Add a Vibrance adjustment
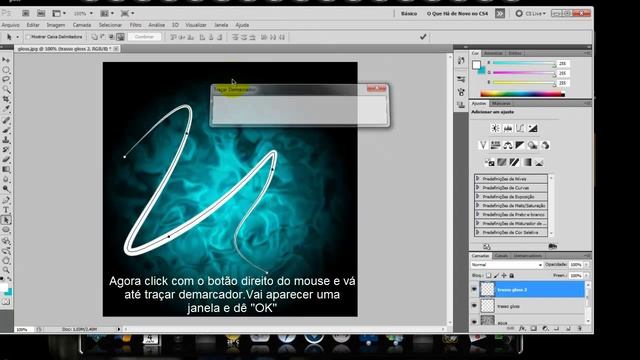Viewport: 640px width, 360px height. [483, 145]
